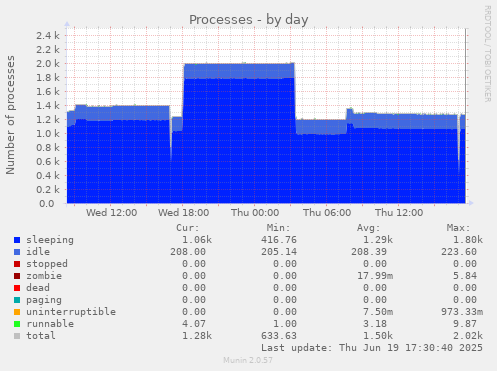Select the 'sleeping' legend label

pos(50,240)
